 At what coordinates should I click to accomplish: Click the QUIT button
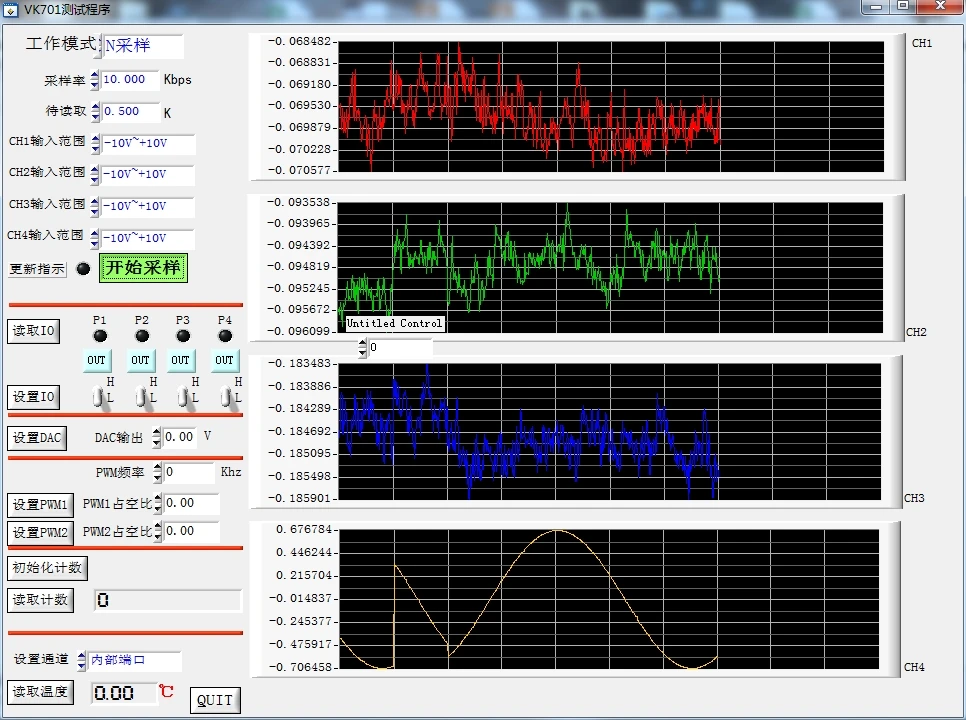click(215, 700)
